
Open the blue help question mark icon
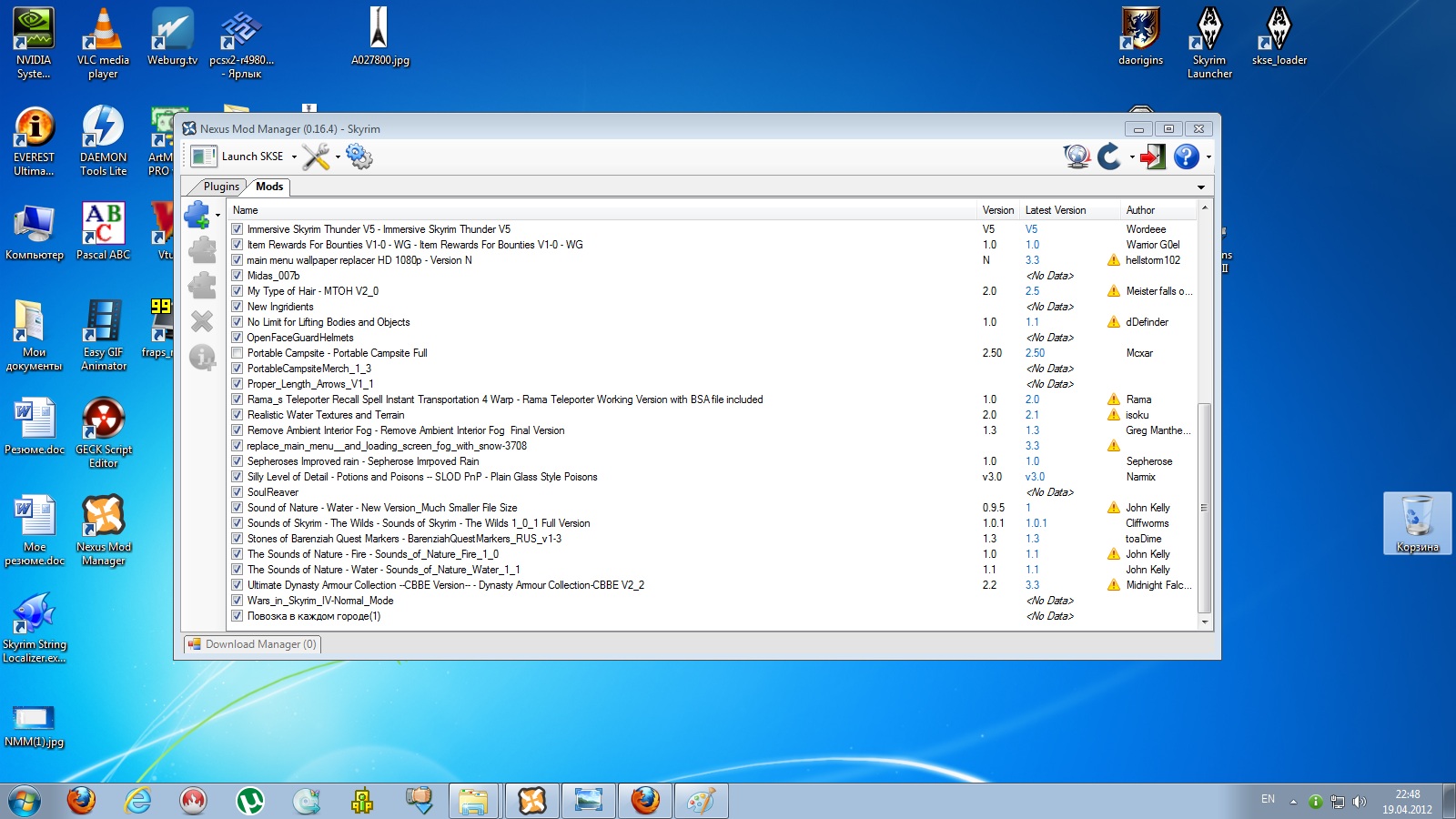tap(1187, 157)
